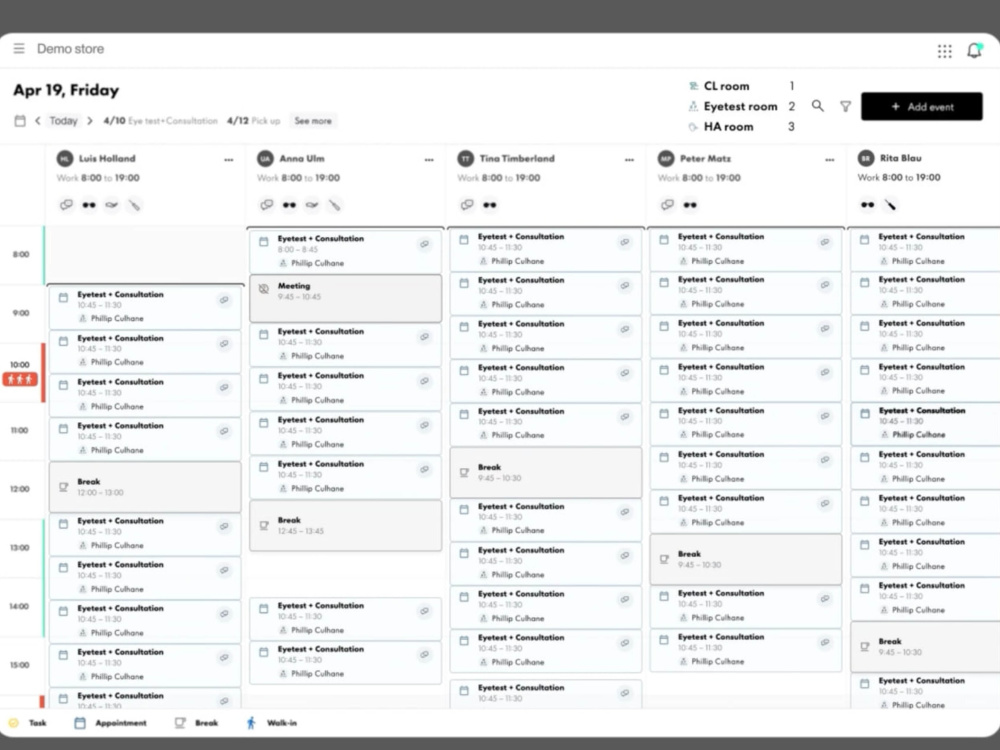Screen dimensions: 1000x750
Task: Click the red walk-in badge at 10:00
Action: [x=20, y=379]
